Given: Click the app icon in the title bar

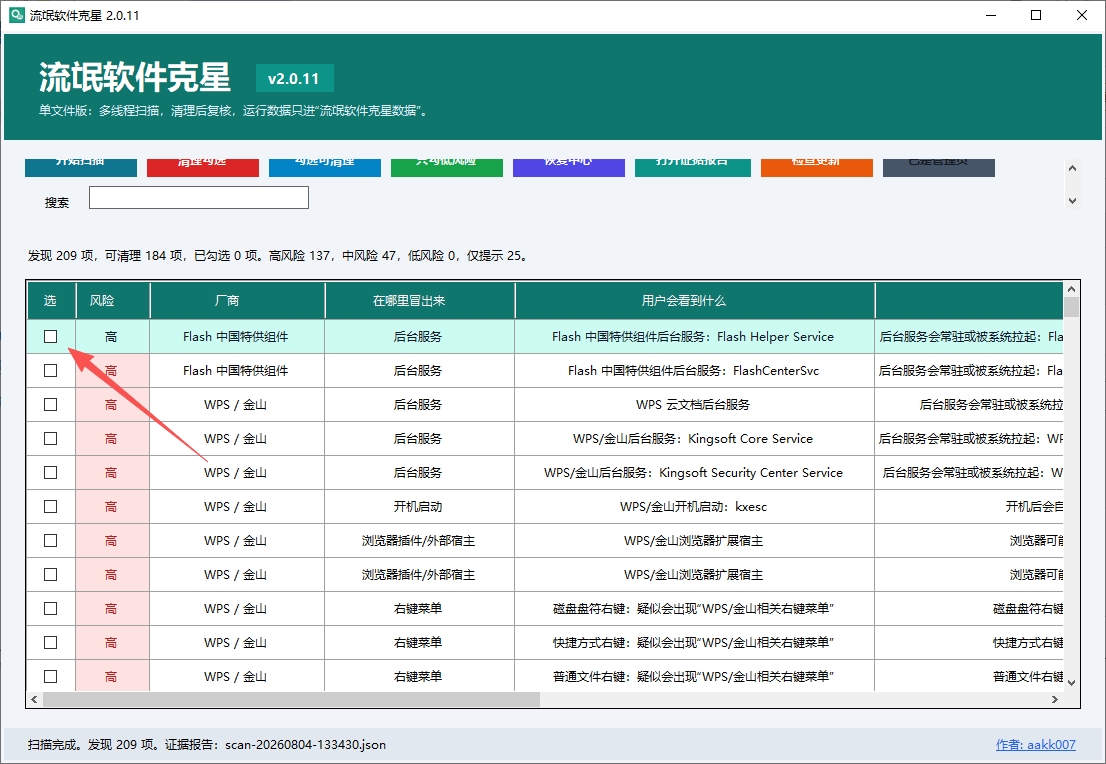Looking at the screenshot, I should coord(16,15).
